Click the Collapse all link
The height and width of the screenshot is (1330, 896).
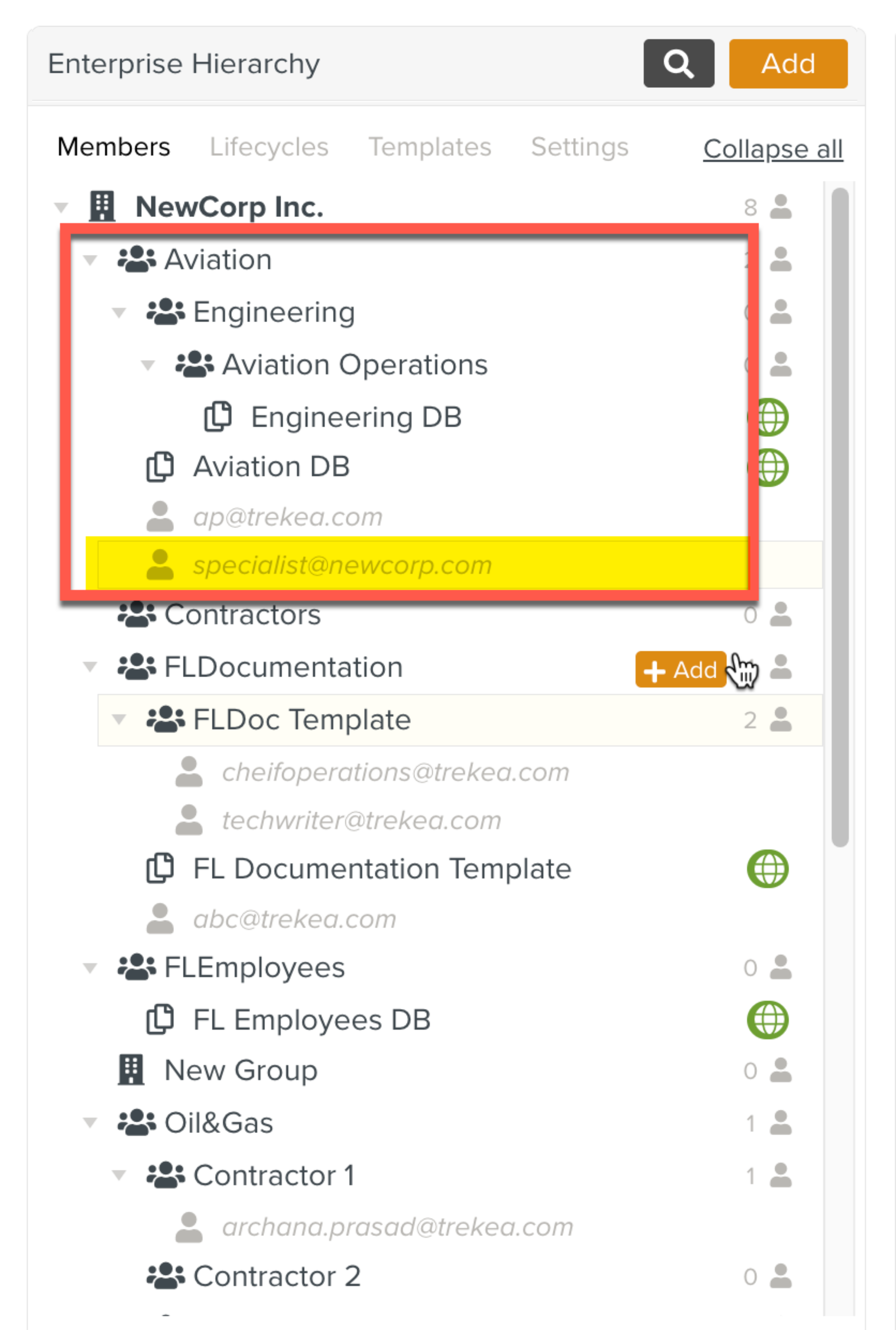773,149
